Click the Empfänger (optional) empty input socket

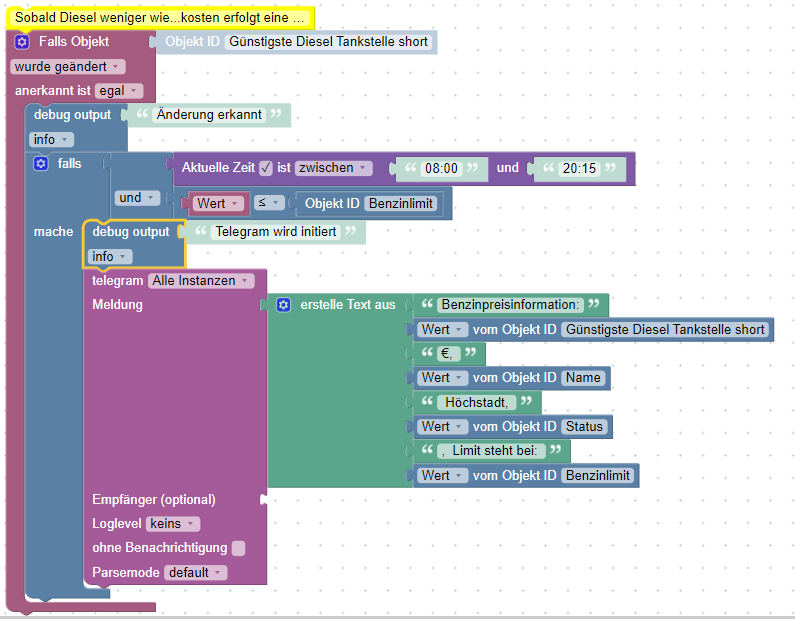coord(263,500)
